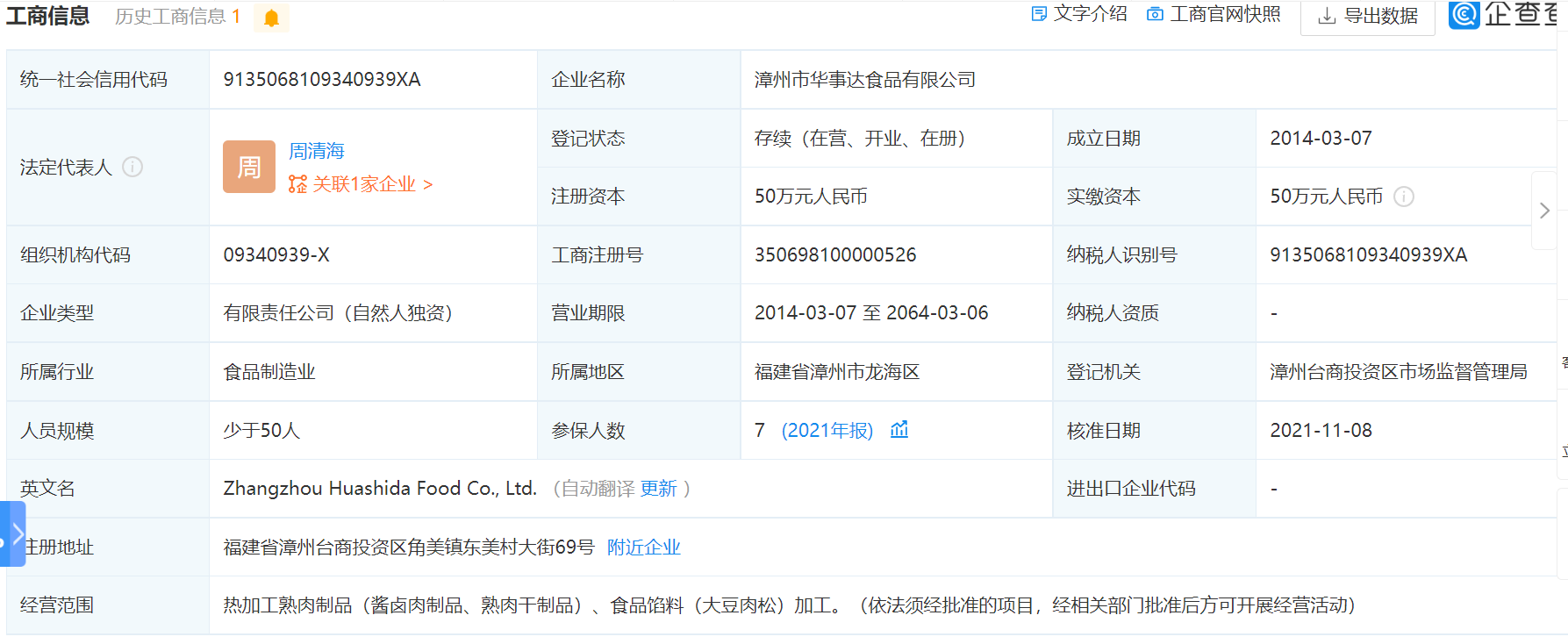Select credit code 9135068109340939XA in first row
The image size is (1568, 644).
point(322,80)
